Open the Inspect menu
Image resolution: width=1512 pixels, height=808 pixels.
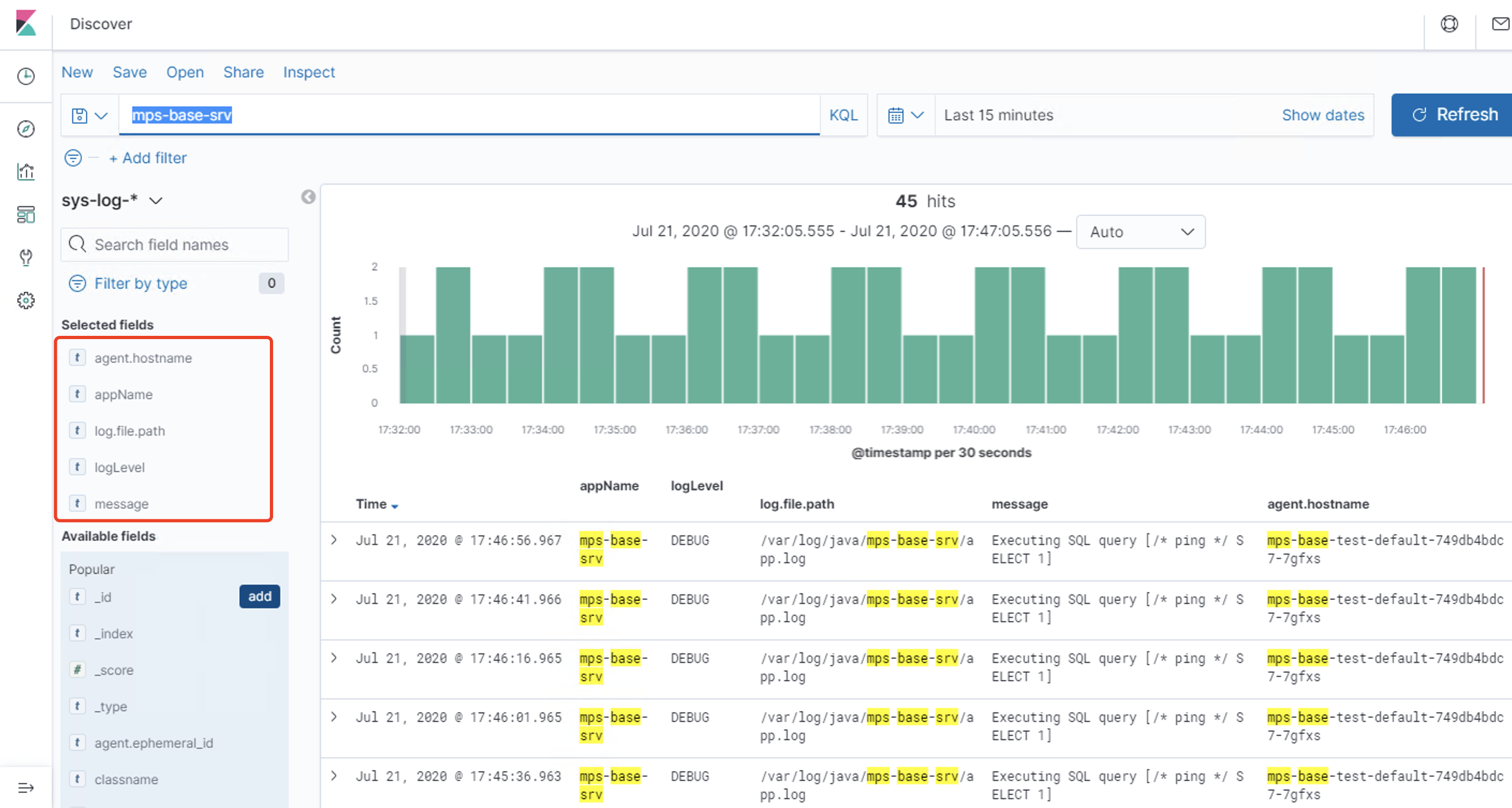click(309, 72)
